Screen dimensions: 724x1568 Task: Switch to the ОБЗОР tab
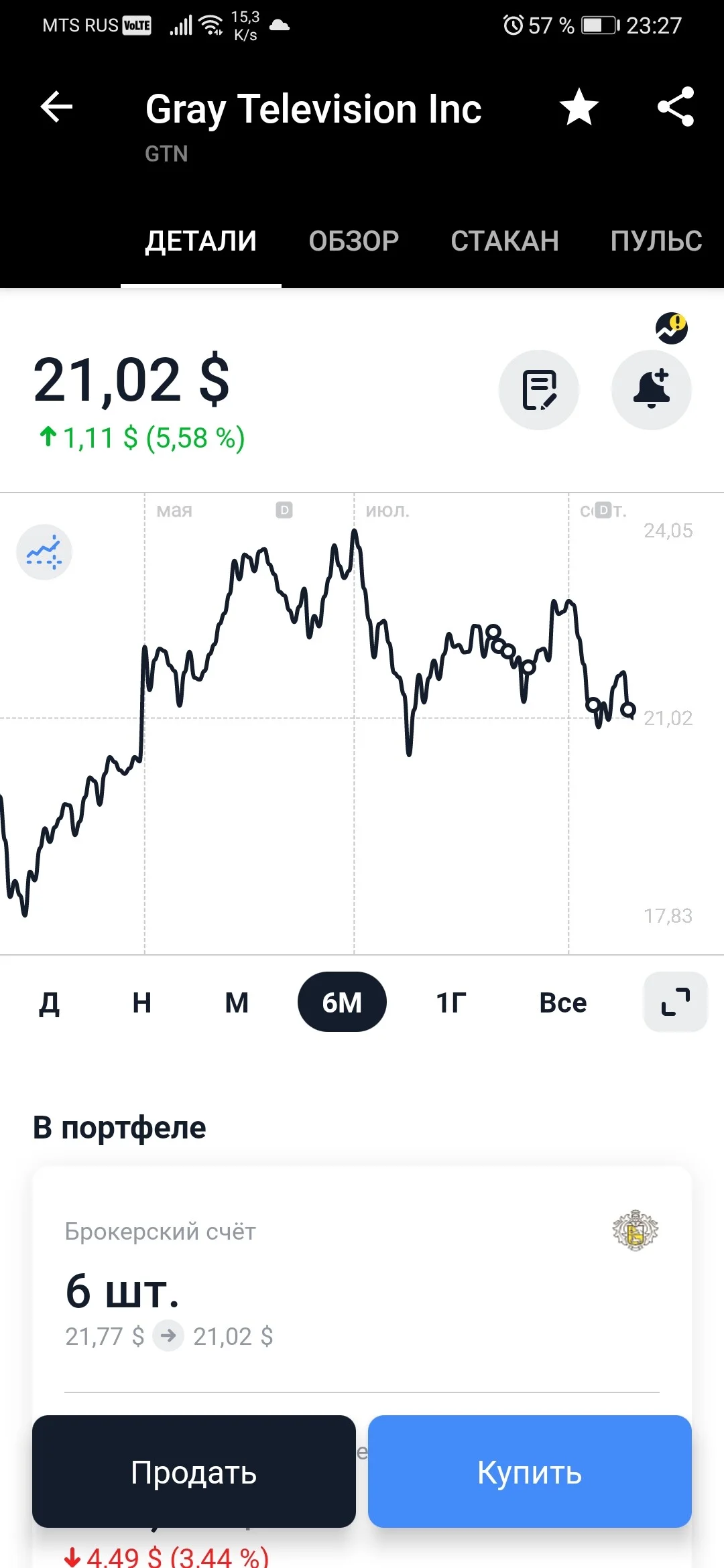(x=354, y=241)
